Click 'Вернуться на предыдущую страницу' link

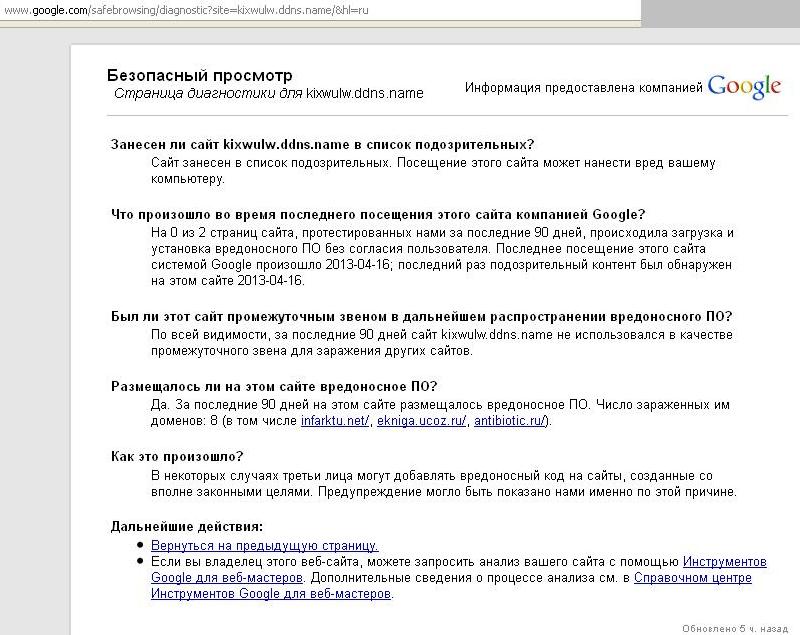[264, 546]
